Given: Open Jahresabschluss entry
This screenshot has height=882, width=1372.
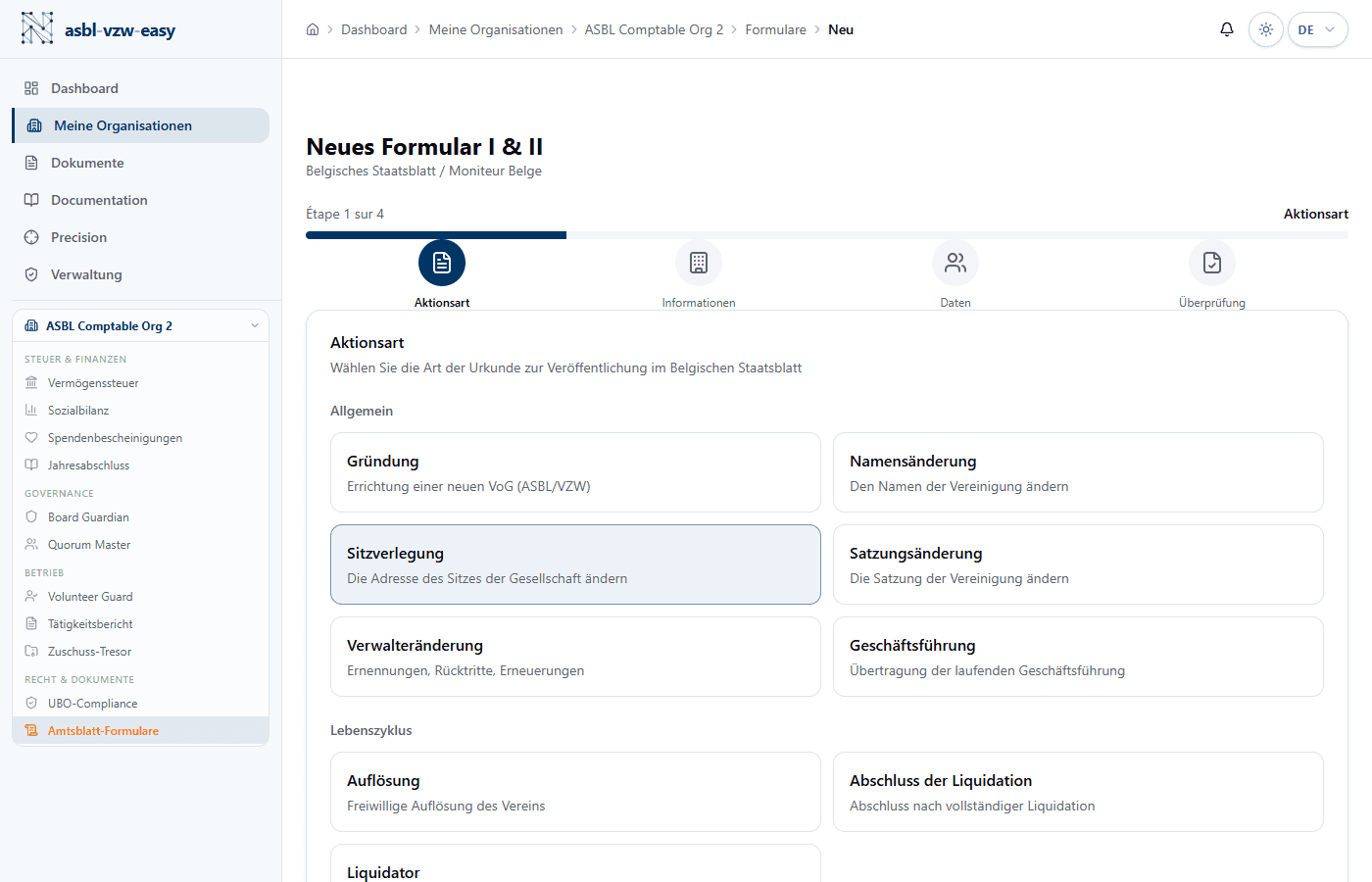Looking at the screenshot, I should click(140, 465).
